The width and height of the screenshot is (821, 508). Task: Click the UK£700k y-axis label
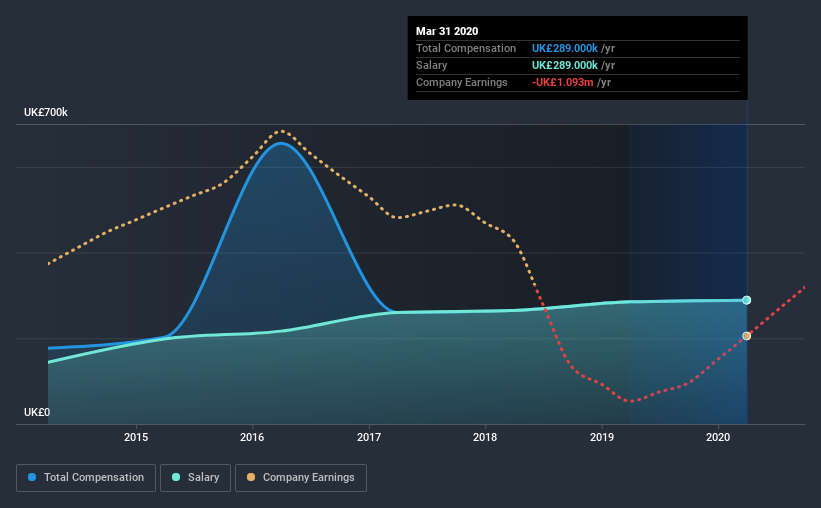tap(46, 112)
